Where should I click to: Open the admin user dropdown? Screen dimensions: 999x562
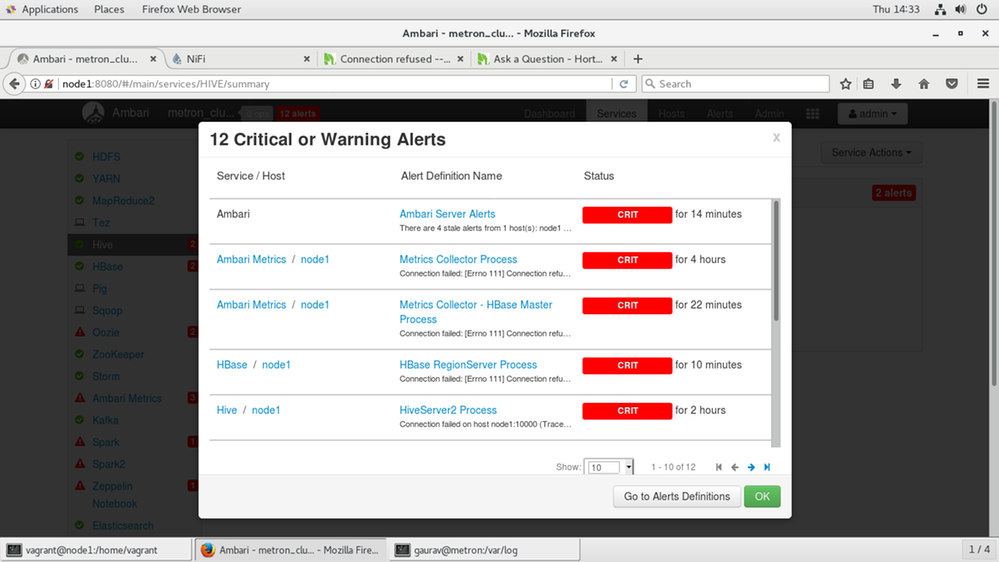pyautogui.click(x=872, y=113)
